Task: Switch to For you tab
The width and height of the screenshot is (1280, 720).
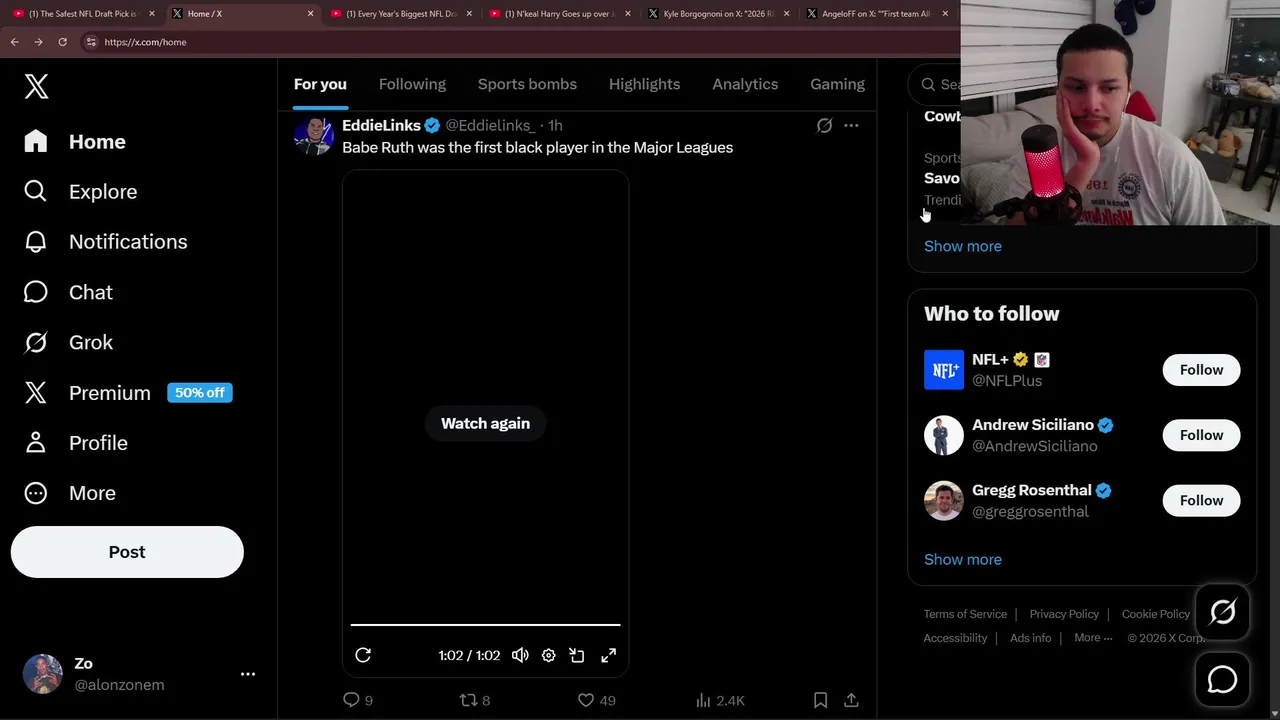Action: (x=320, y=84)
